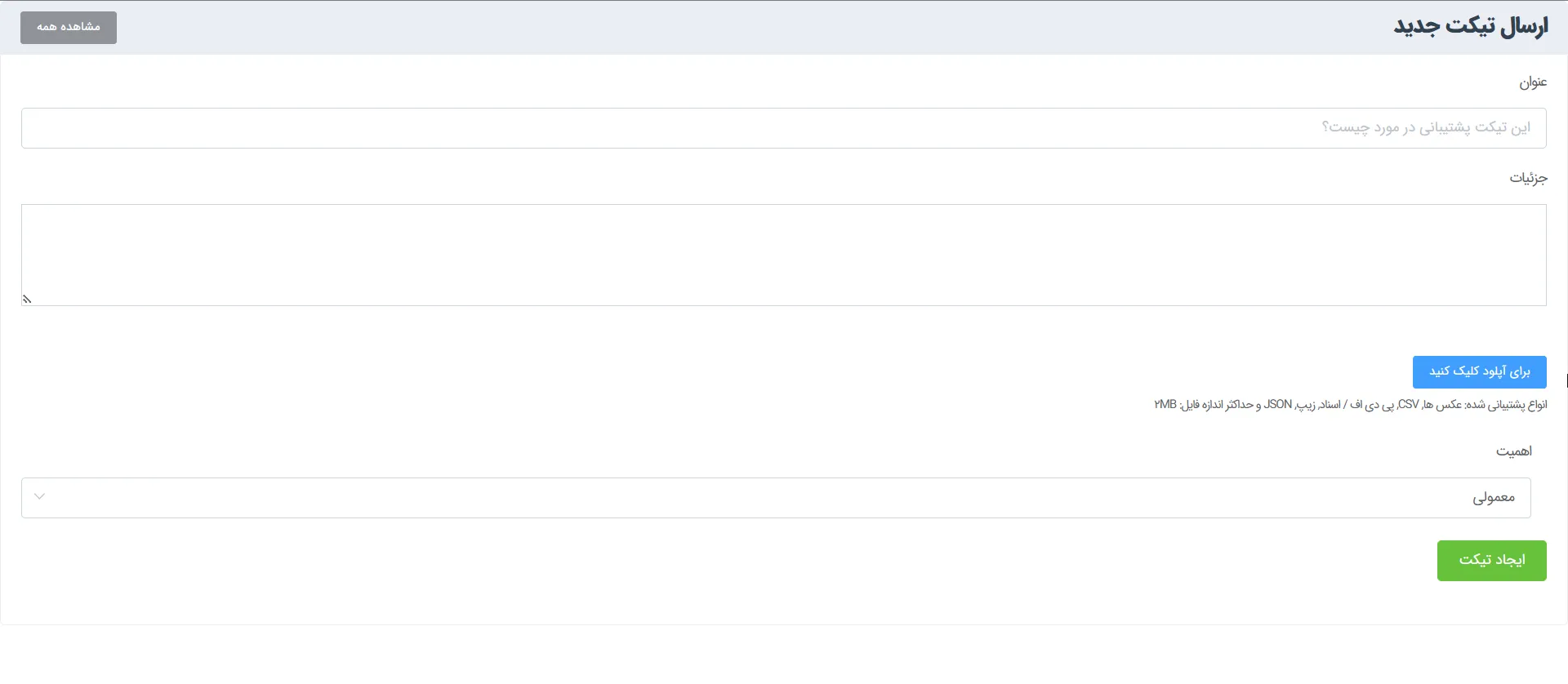Open the اهمیت priority dropdown
The height and width of the screenshot is (684, 1568).
click(776, 498)
